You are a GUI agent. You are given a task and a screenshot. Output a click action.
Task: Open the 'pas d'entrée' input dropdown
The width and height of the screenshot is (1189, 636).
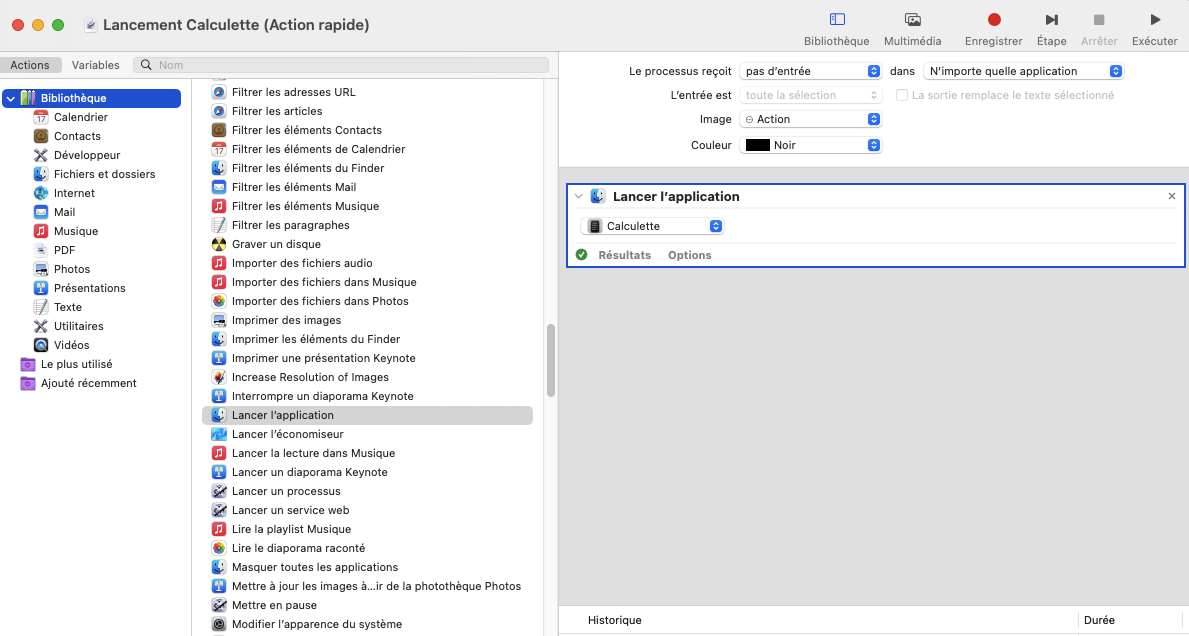tap(810, 71)
